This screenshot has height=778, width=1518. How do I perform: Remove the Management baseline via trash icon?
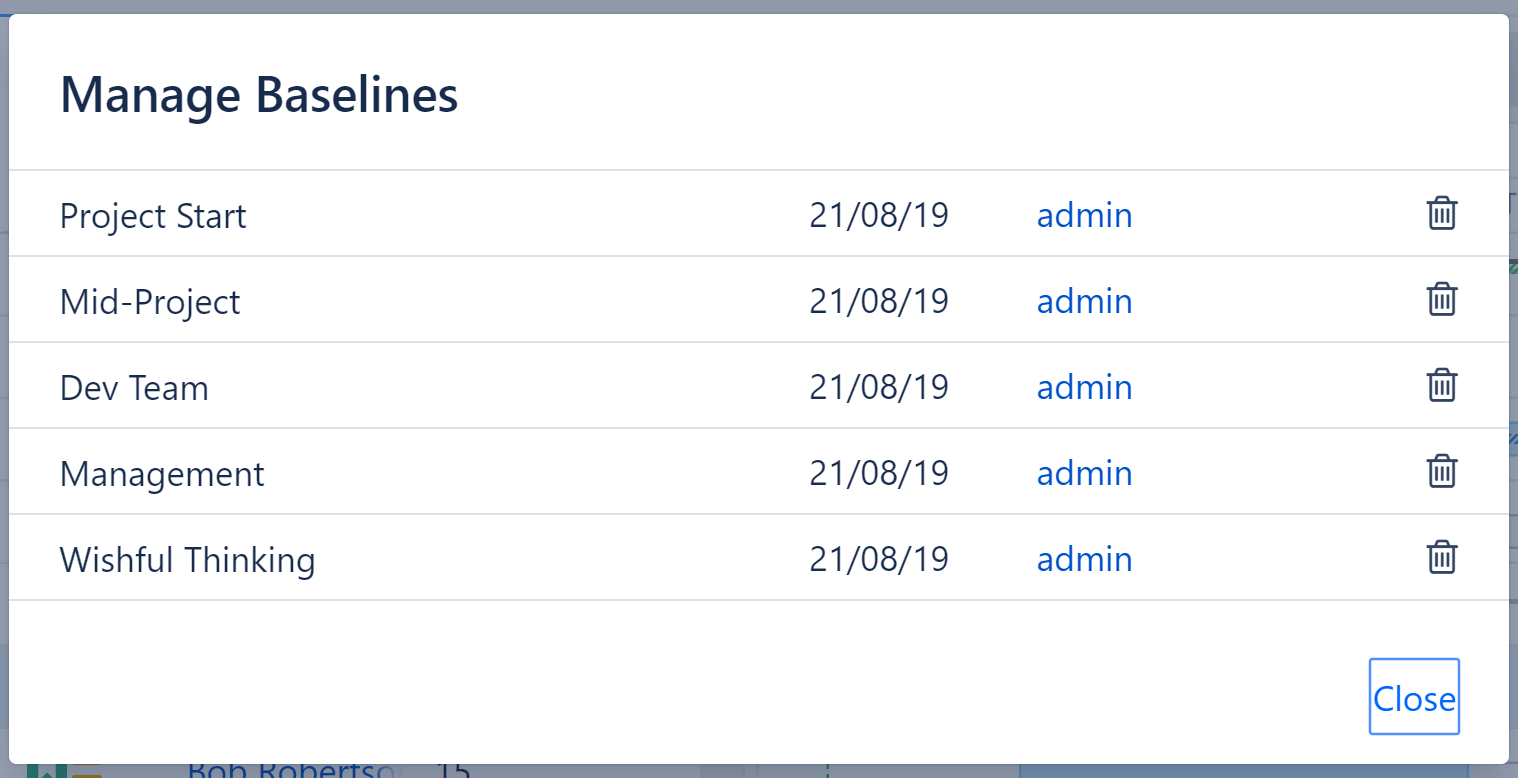[1441, 472]
